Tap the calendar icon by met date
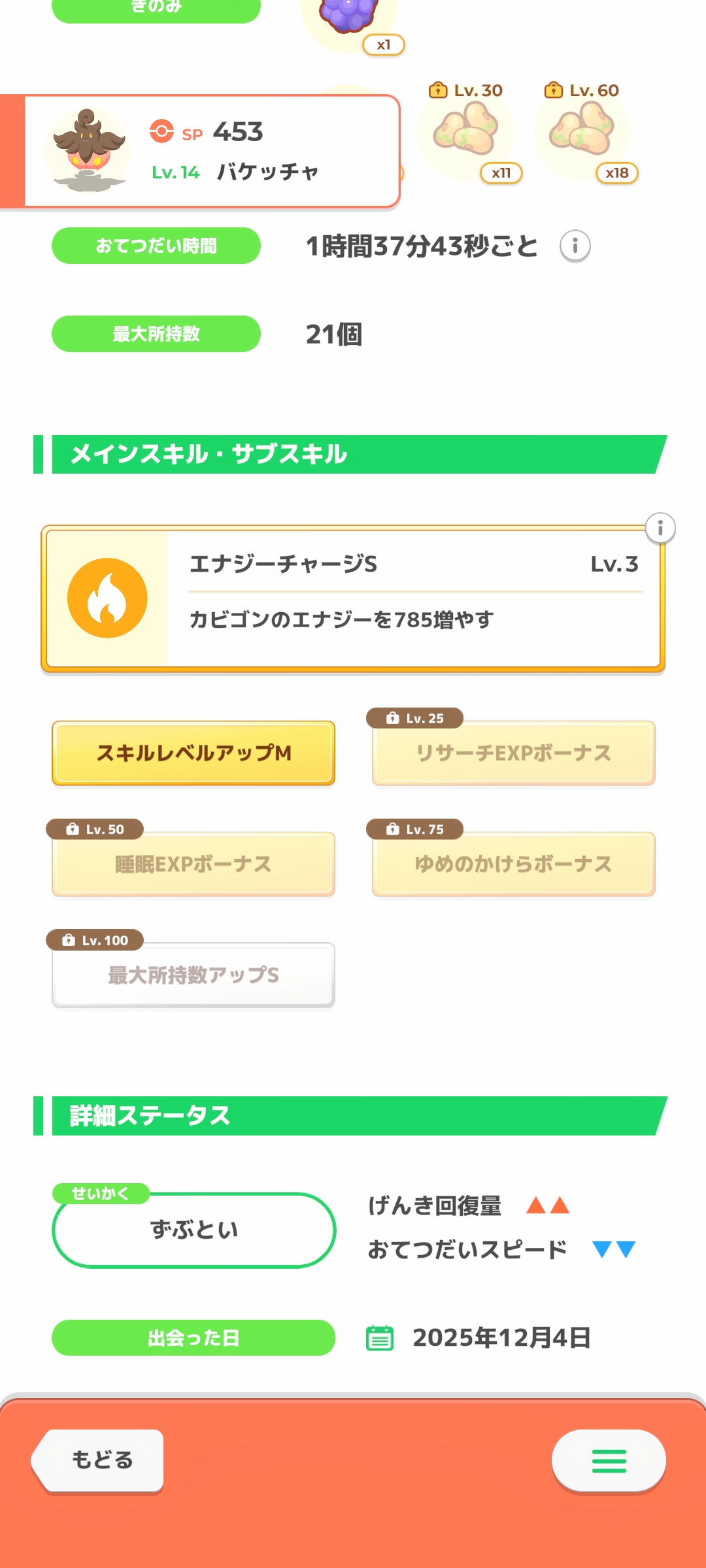Viewport: 706px width, 1568px height. pos(380,1337)
